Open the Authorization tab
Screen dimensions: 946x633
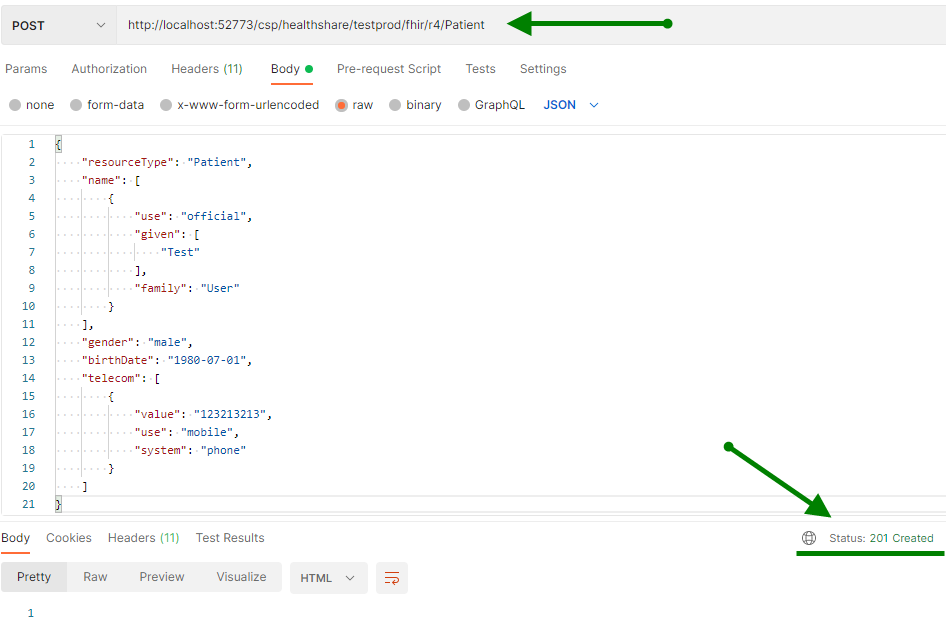[109, 69]
